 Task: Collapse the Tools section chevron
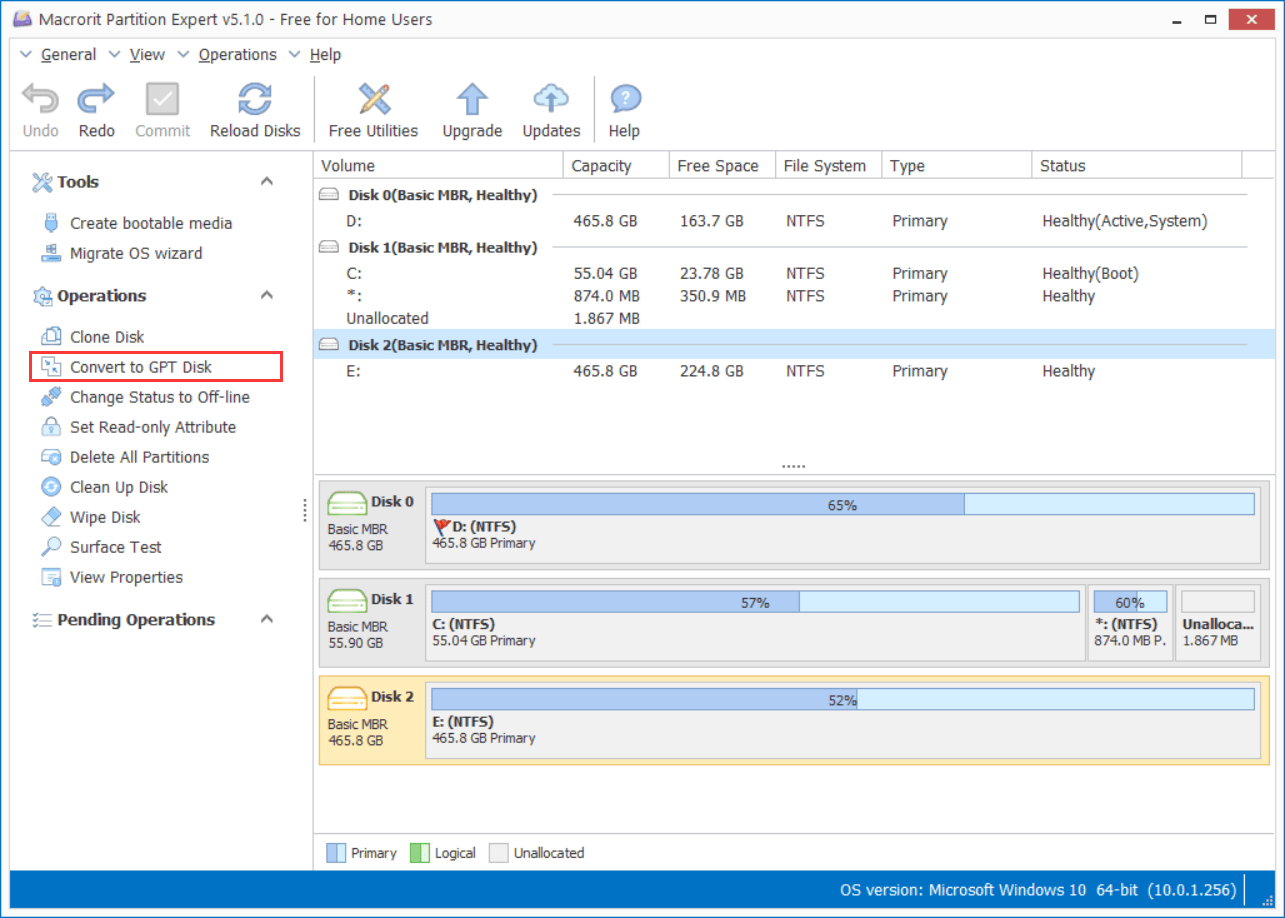click(x=267, y=181)
